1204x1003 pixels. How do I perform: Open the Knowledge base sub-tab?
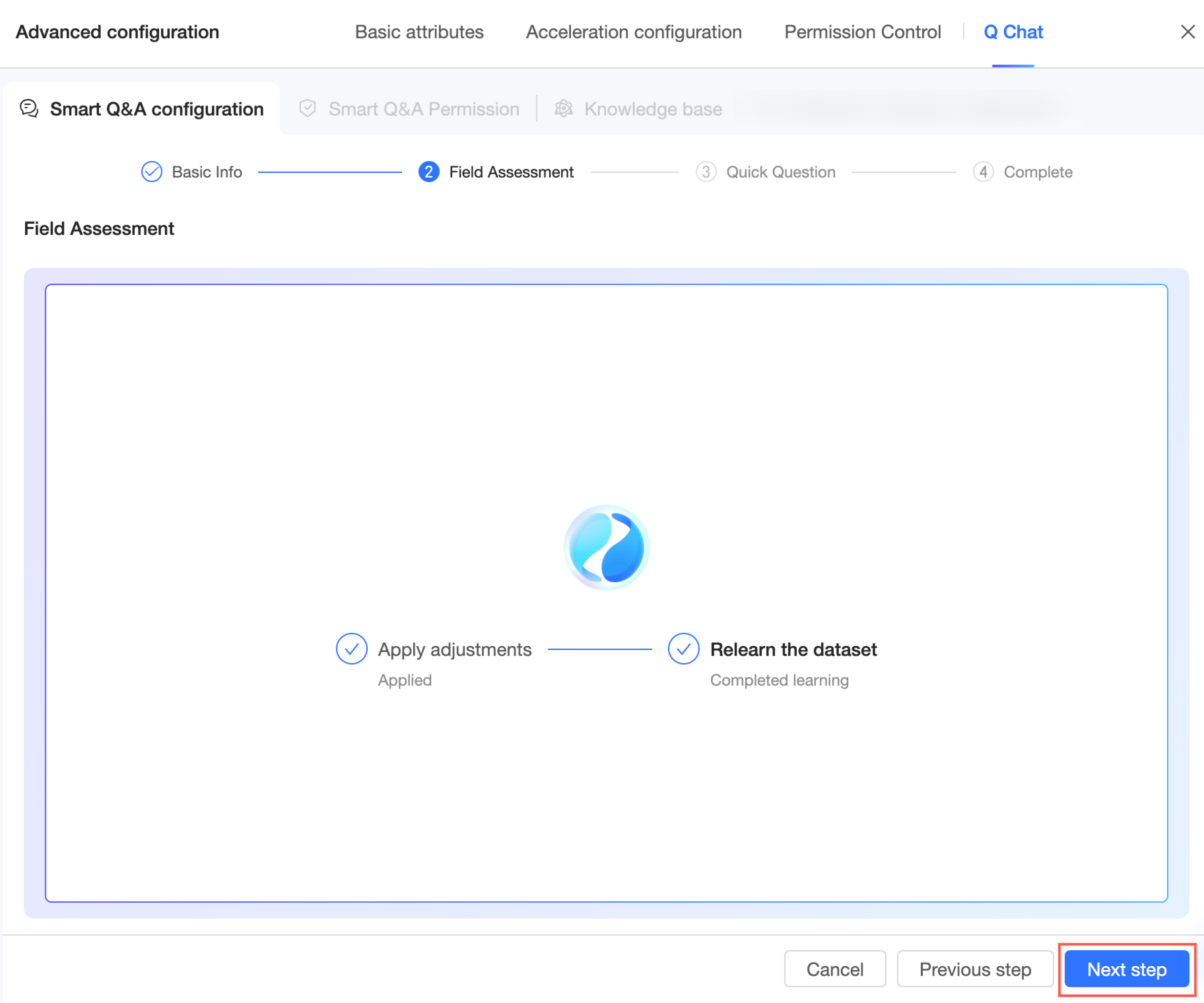(652, 109)
